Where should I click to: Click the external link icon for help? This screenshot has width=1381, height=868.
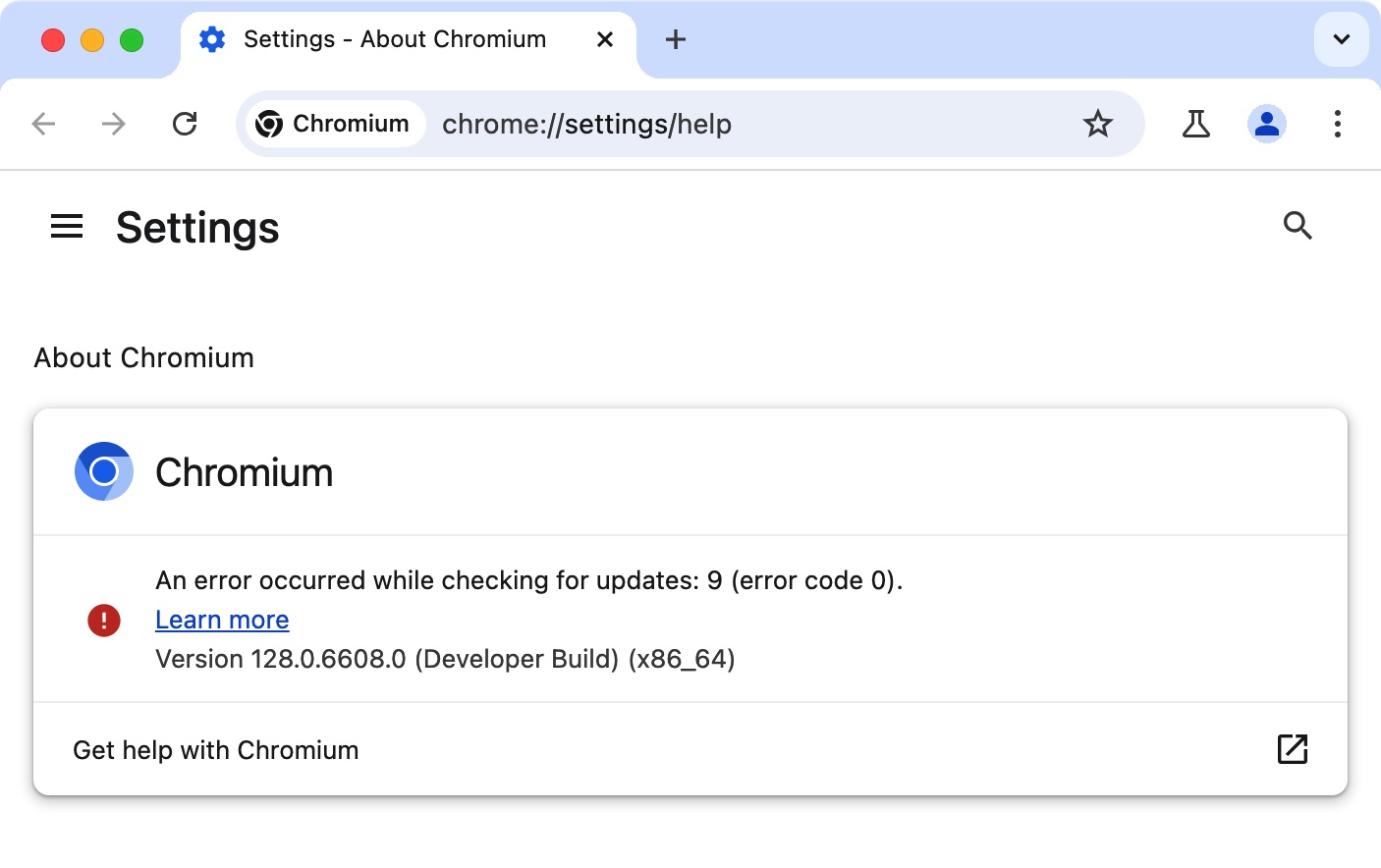(1292, 749)
